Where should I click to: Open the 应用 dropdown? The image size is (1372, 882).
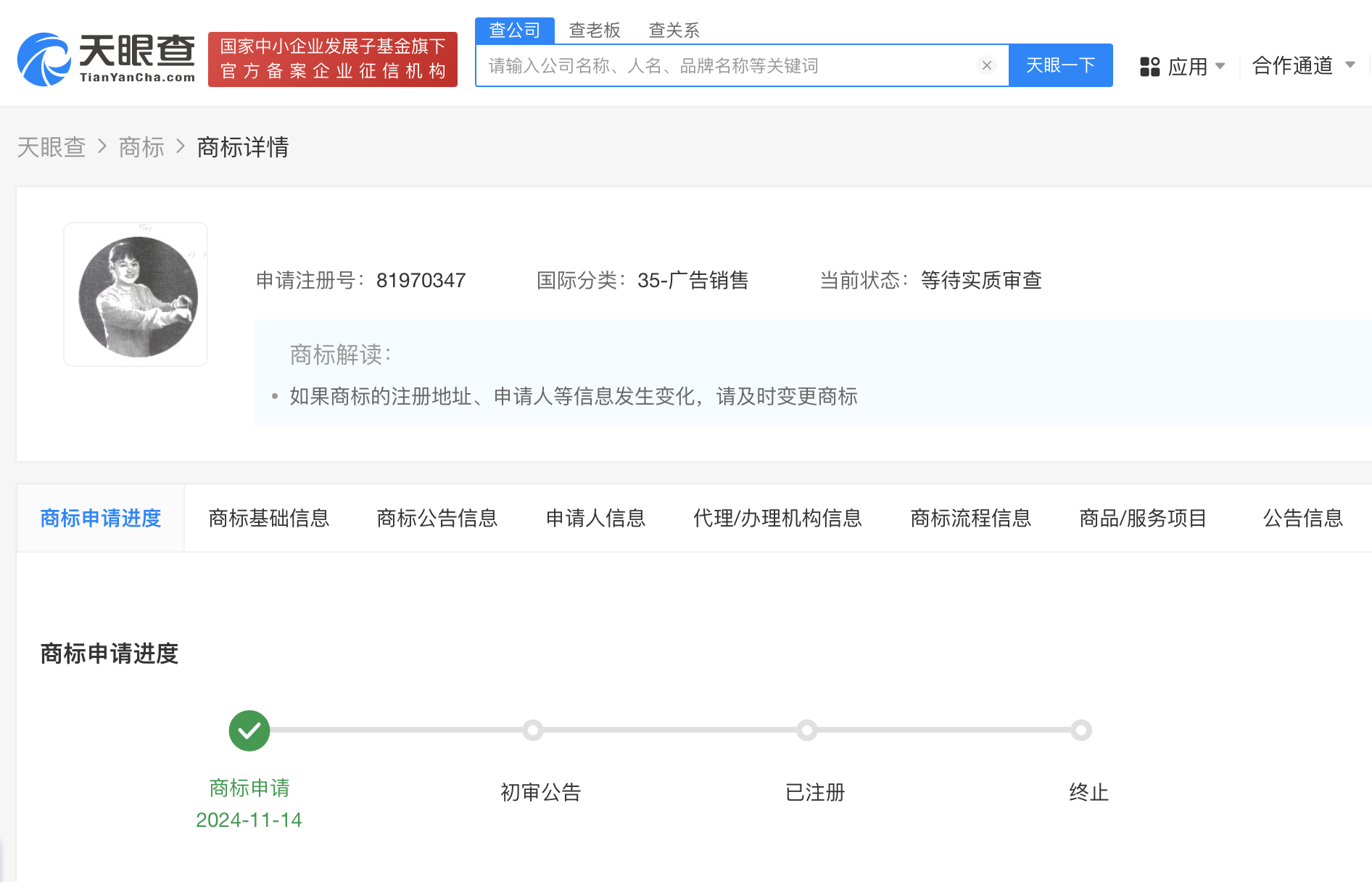pyautogui.click(x=1187, y=66)
